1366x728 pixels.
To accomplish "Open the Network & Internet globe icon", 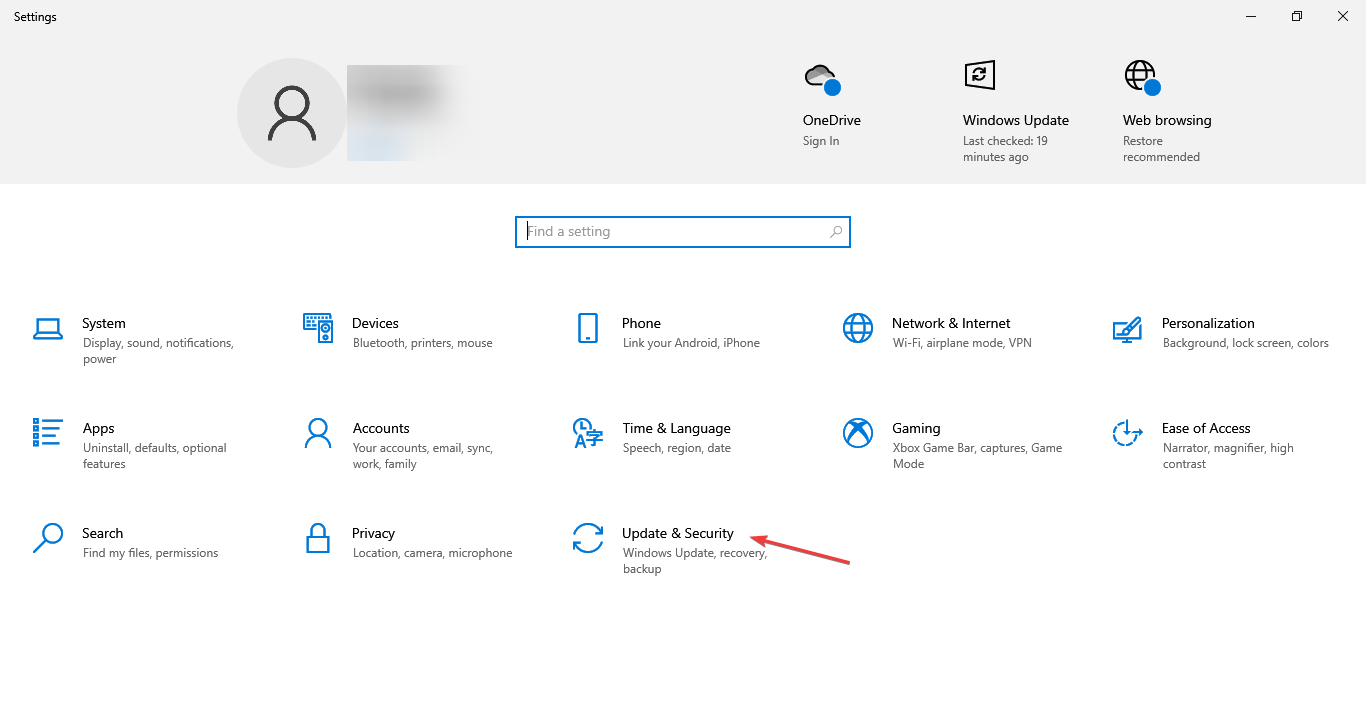I will coord(858,328).
